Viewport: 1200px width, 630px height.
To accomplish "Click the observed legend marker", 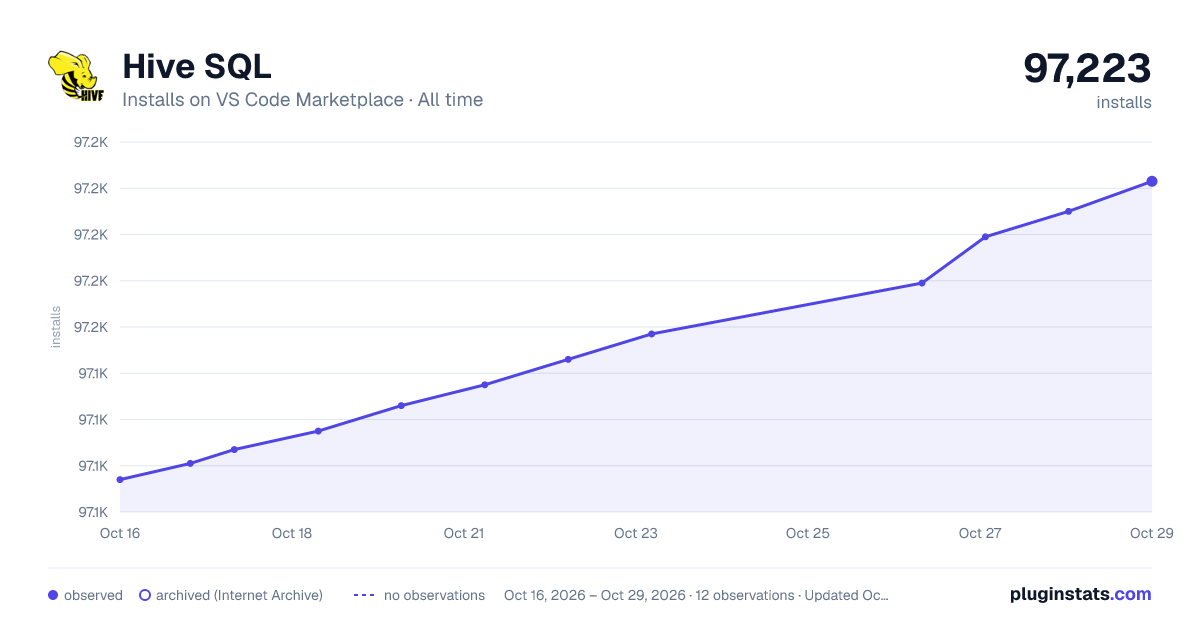I will pos(53,595).
